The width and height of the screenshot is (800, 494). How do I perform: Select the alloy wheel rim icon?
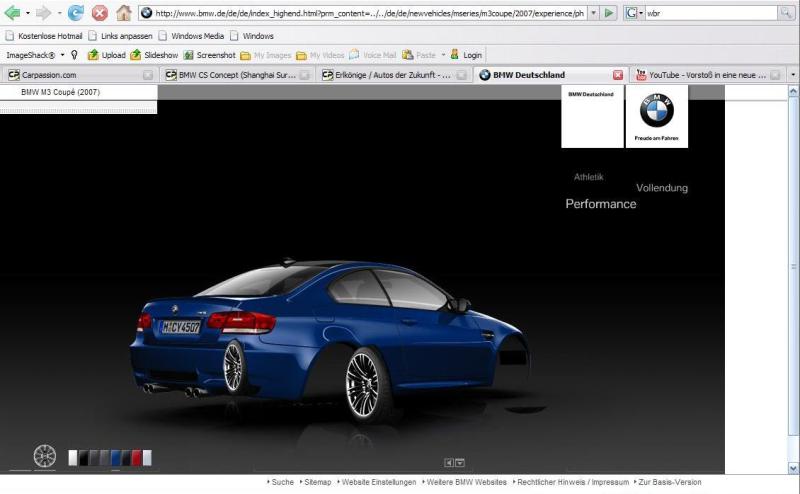coord(45,456)
